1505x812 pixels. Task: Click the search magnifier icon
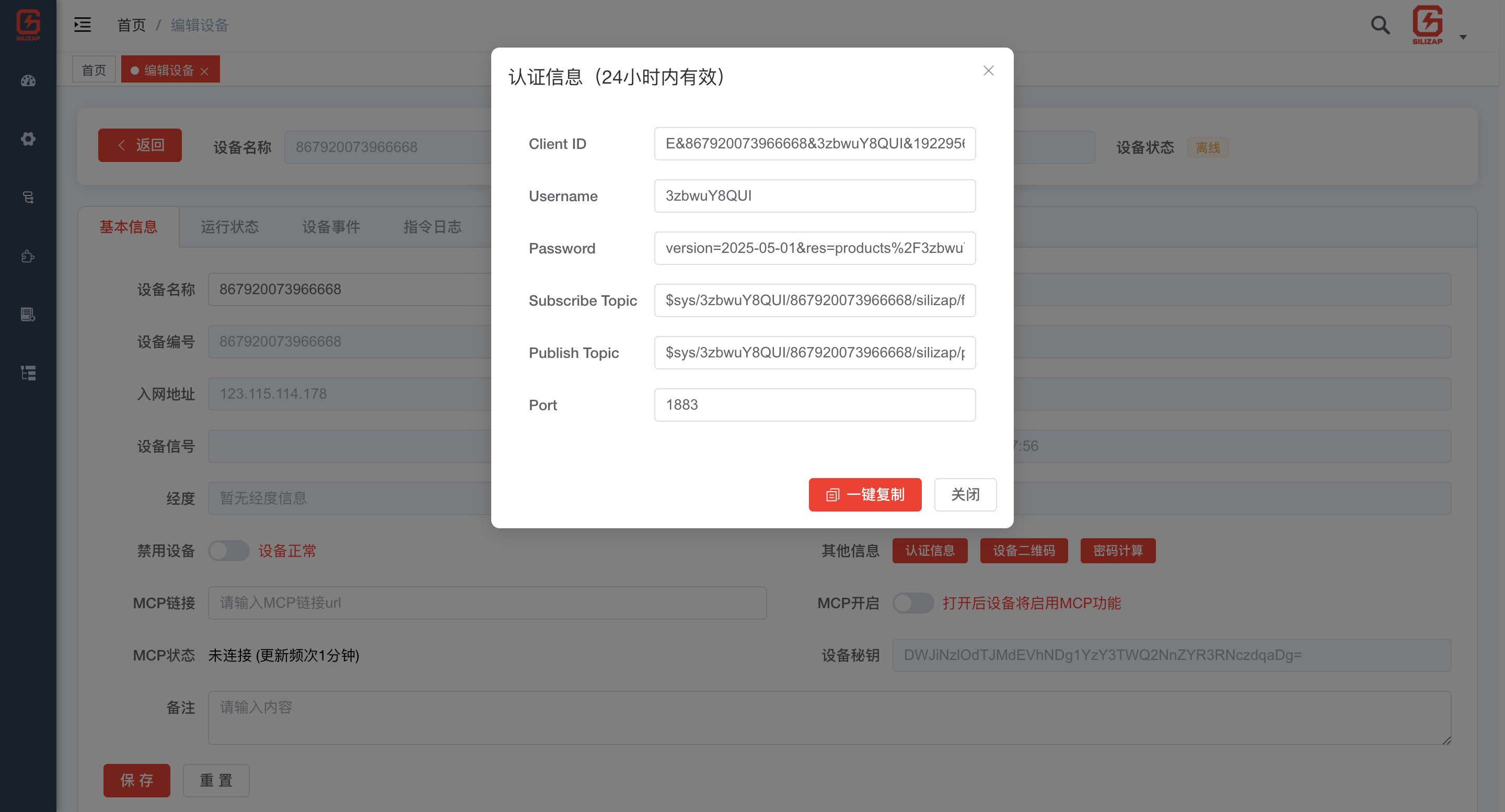point(1380,25)
